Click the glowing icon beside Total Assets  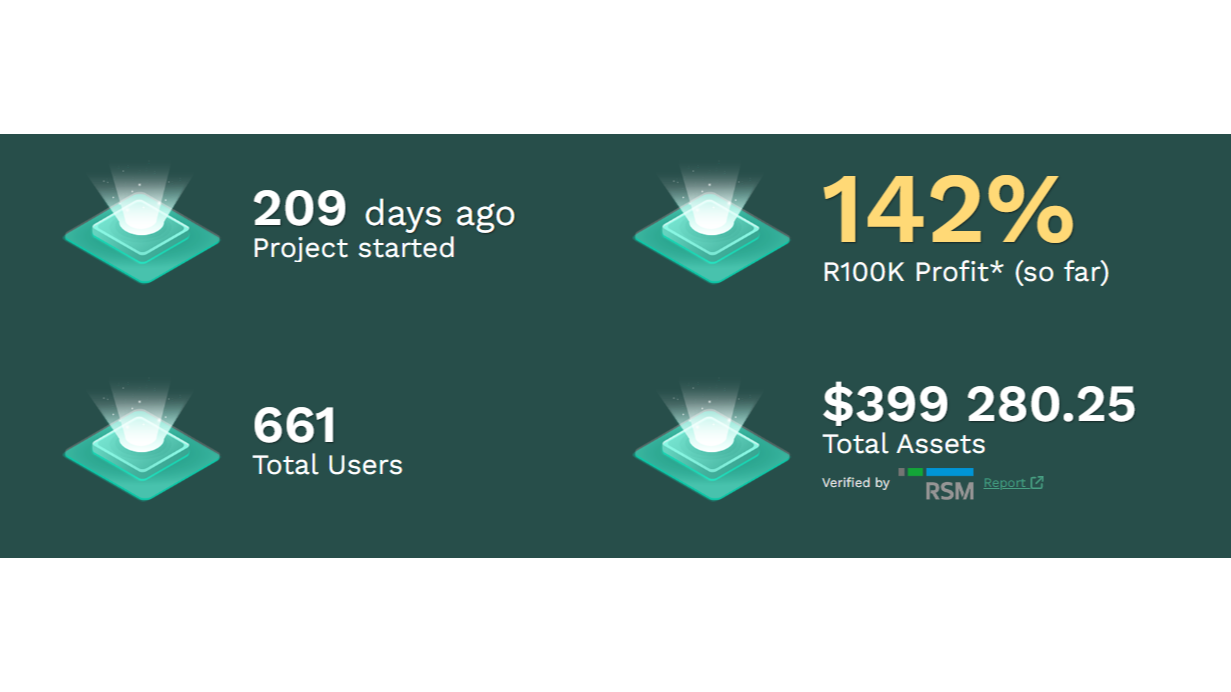712,442
